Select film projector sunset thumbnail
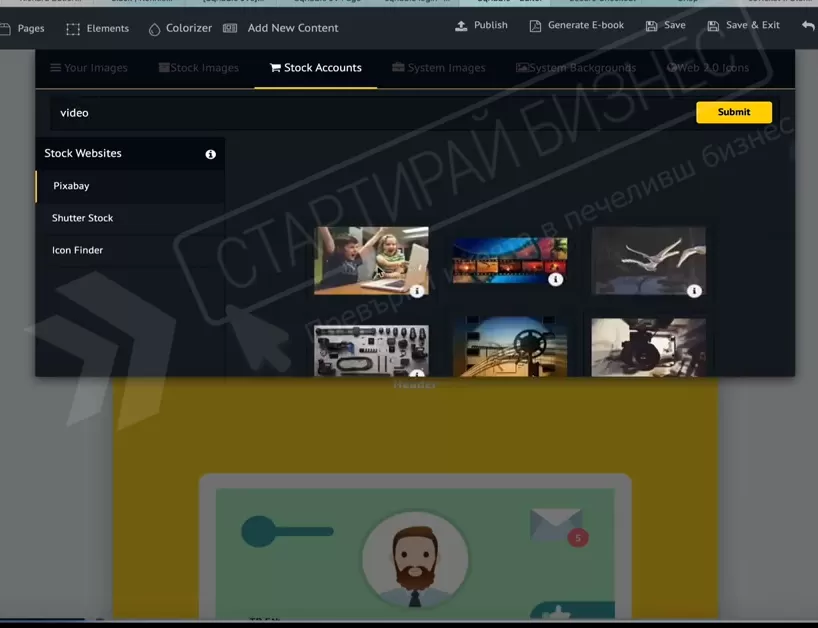 pyautogui.click(x=510, y=346)
